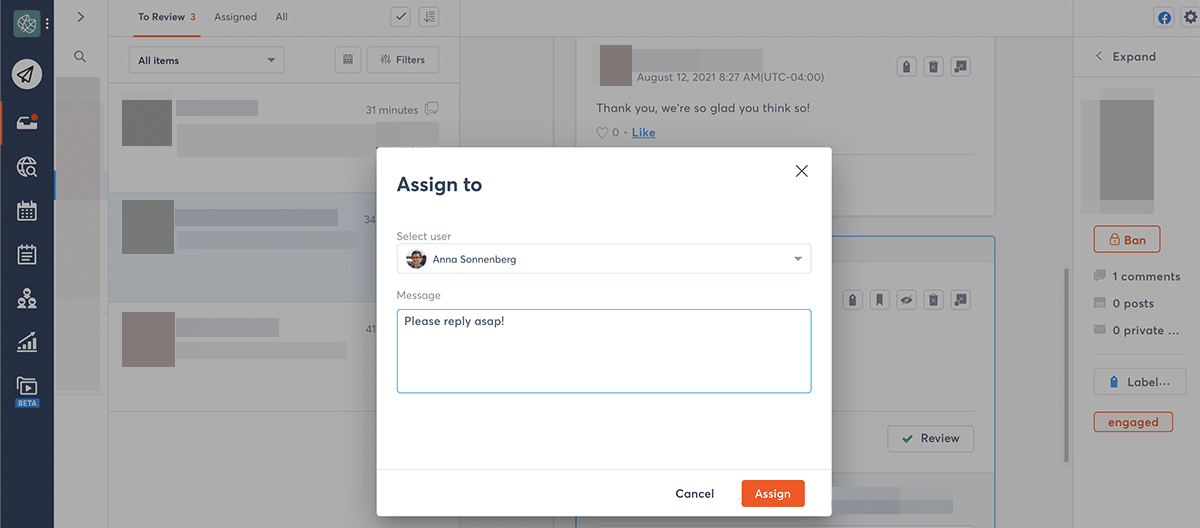The height and width of the screenshot is (528, 1200).
Task: Switch to the Assigned tab
Action: point(235,17)
